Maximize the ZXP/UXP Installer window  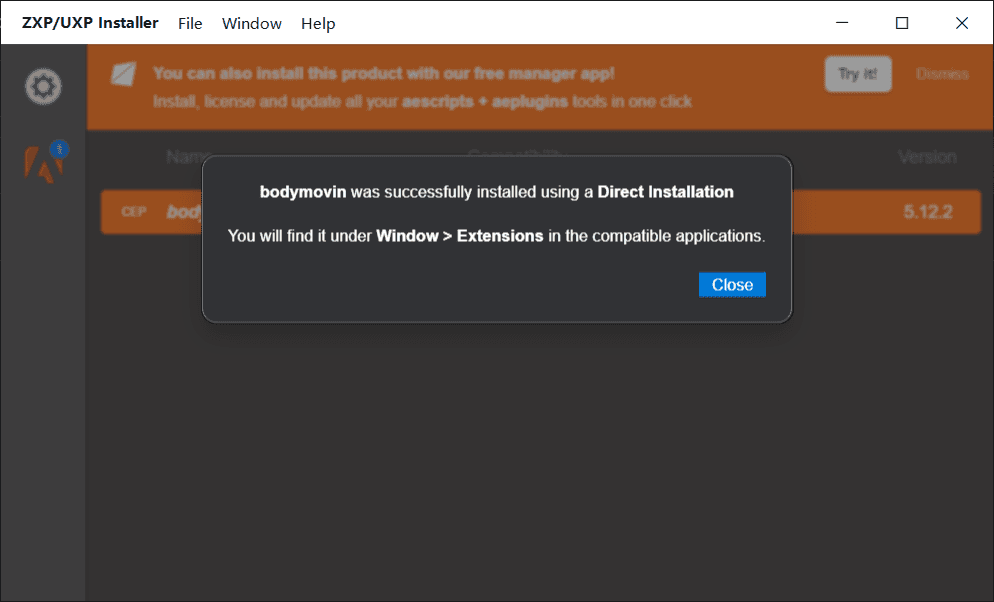[902, 23]
